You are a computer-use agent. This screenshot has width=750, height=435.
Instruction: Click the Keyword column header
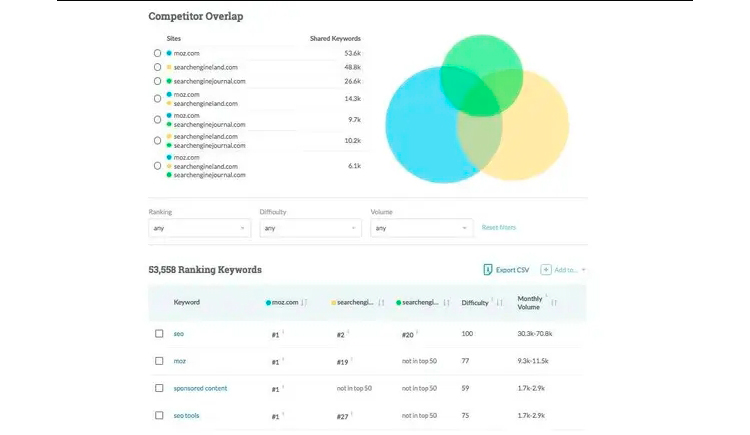(x=187, y=303)
